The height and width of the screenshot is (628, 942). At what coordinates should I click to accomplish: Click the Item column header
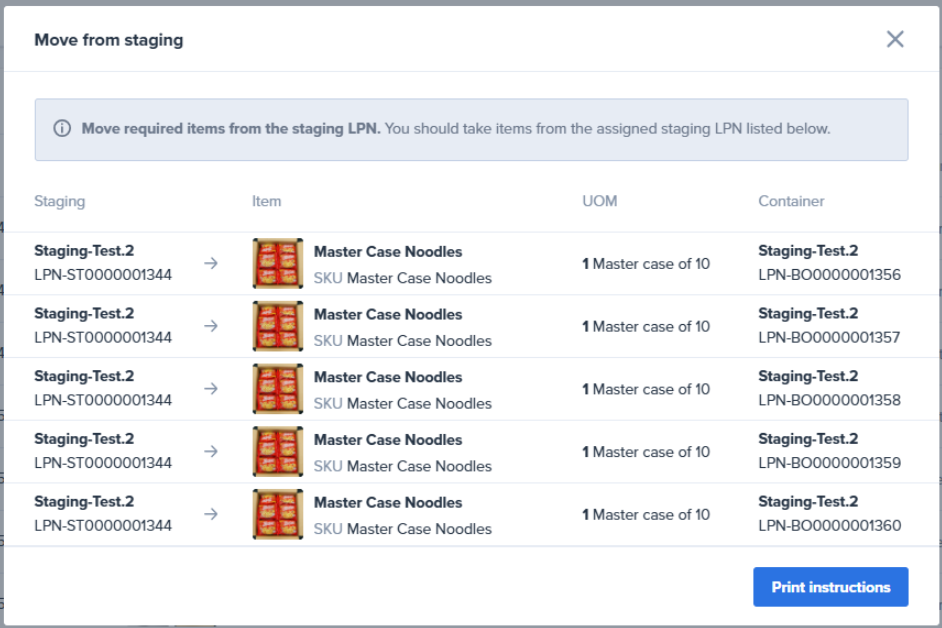click(x=266, y=201)
